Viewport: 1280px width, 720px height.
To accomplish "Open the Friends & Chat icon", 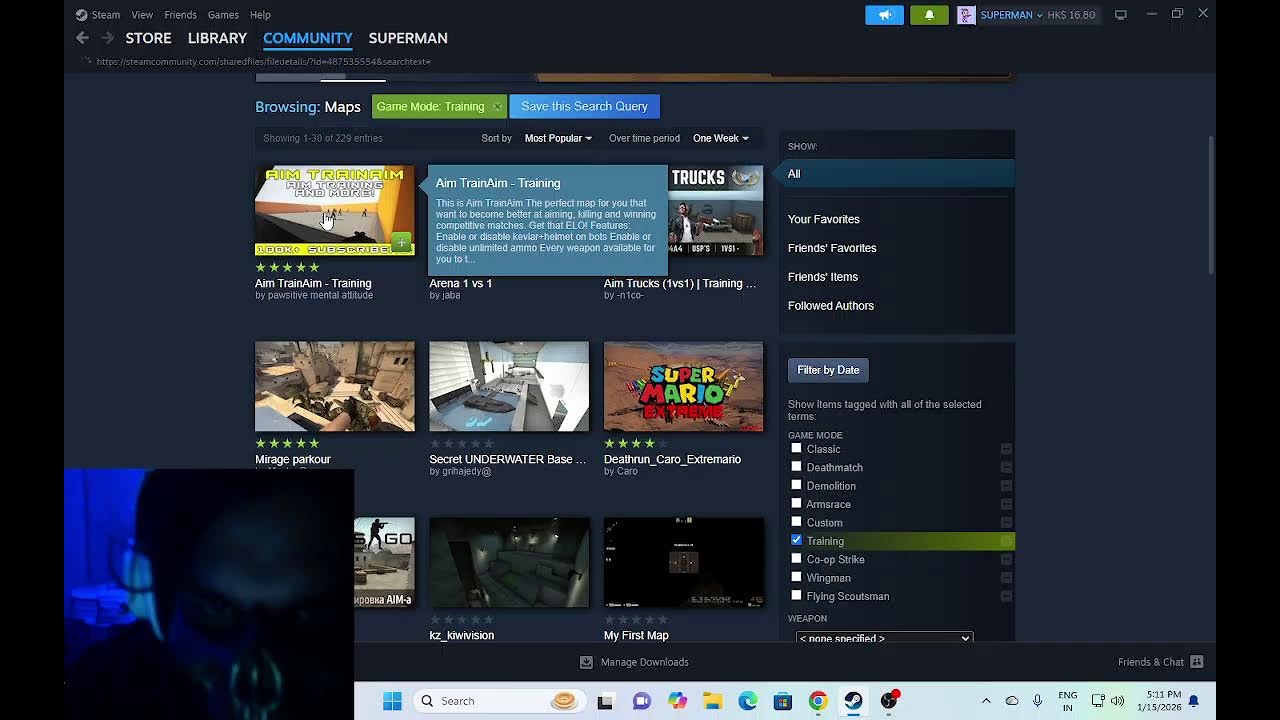I will click(x=1196, y=662).
